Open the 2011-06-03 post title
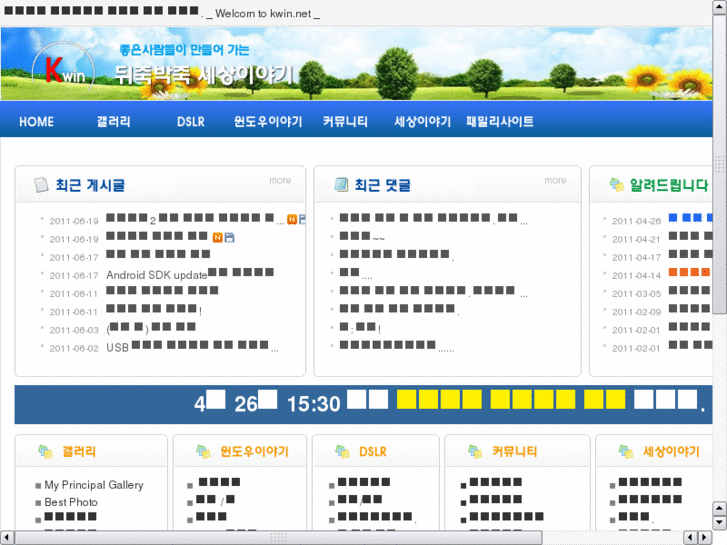The height and width of the screenshot is (545, 727). coord(151,329)
